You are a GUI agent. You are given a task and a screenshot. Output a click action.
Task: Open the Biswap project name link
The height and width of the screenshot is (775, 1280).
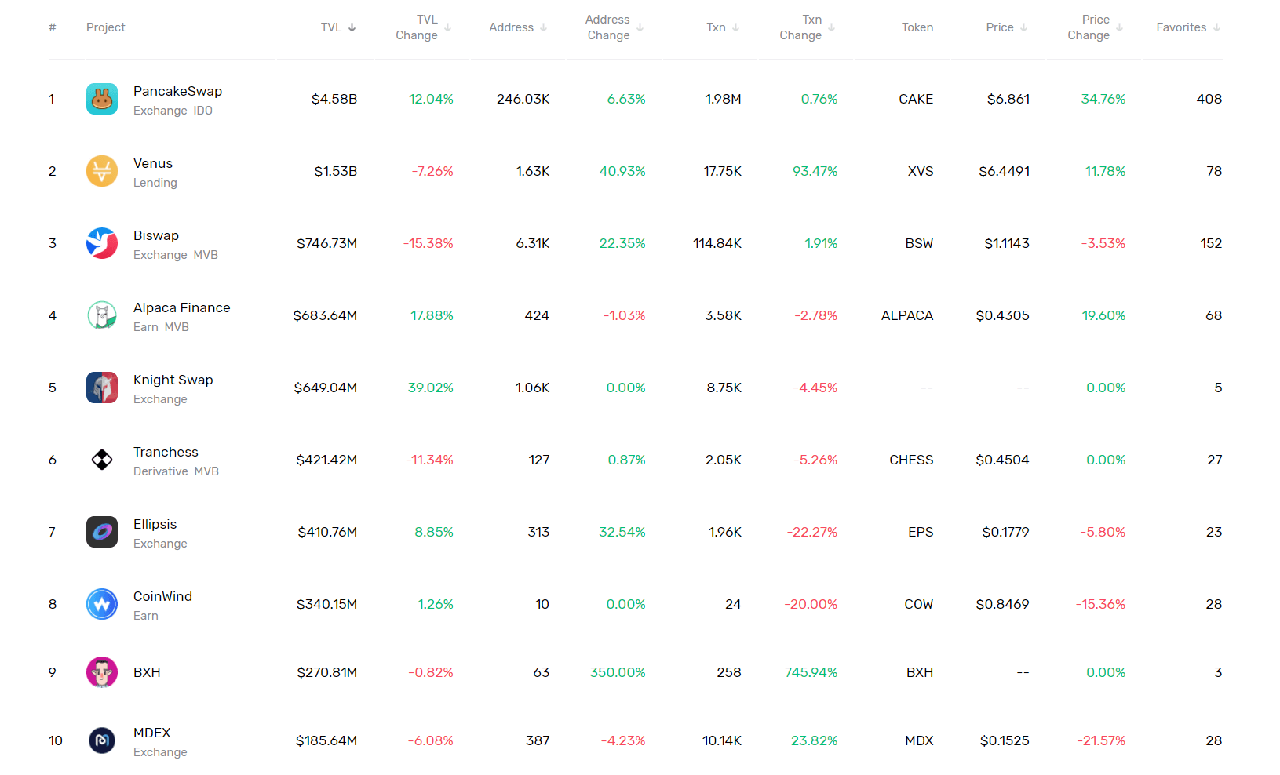(x=156, y=235)
